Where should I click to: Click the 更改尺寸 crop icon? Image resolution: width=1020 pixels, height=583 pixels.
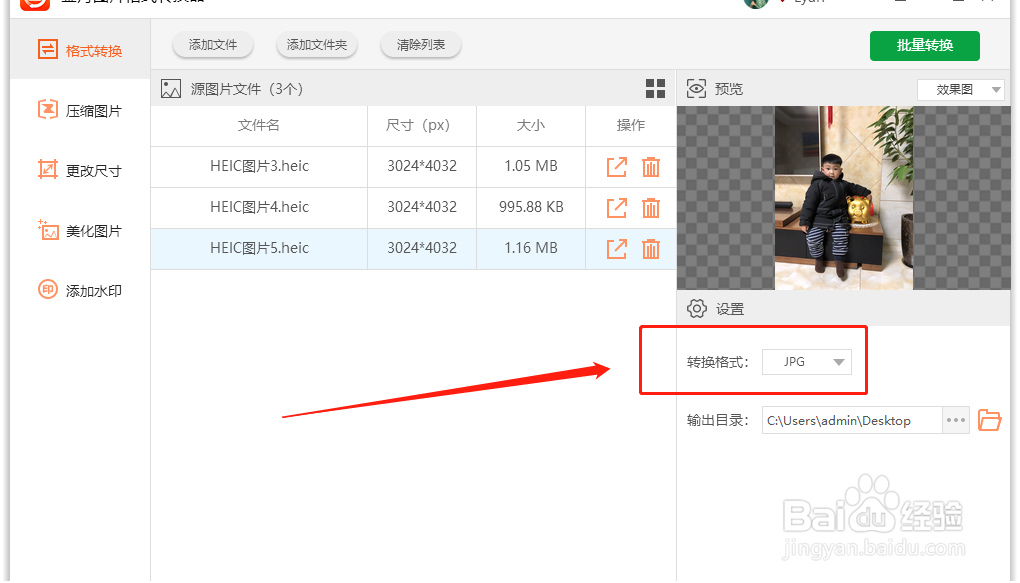pos(47,169)
